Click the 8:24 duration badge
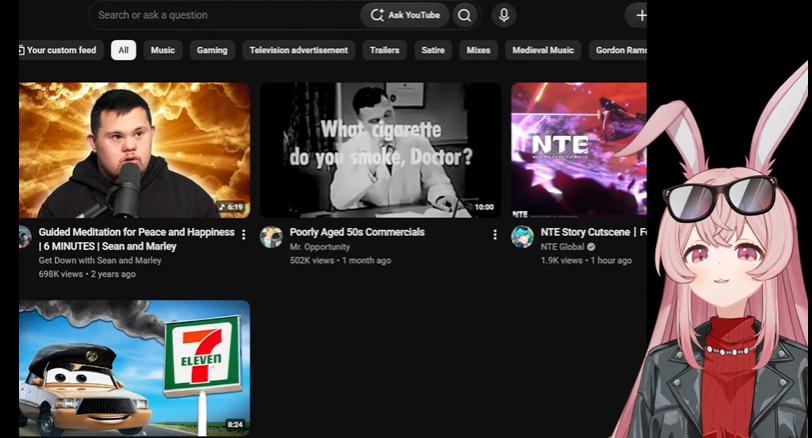Viewport: 812px width, 438px height. tap(235, 425)
